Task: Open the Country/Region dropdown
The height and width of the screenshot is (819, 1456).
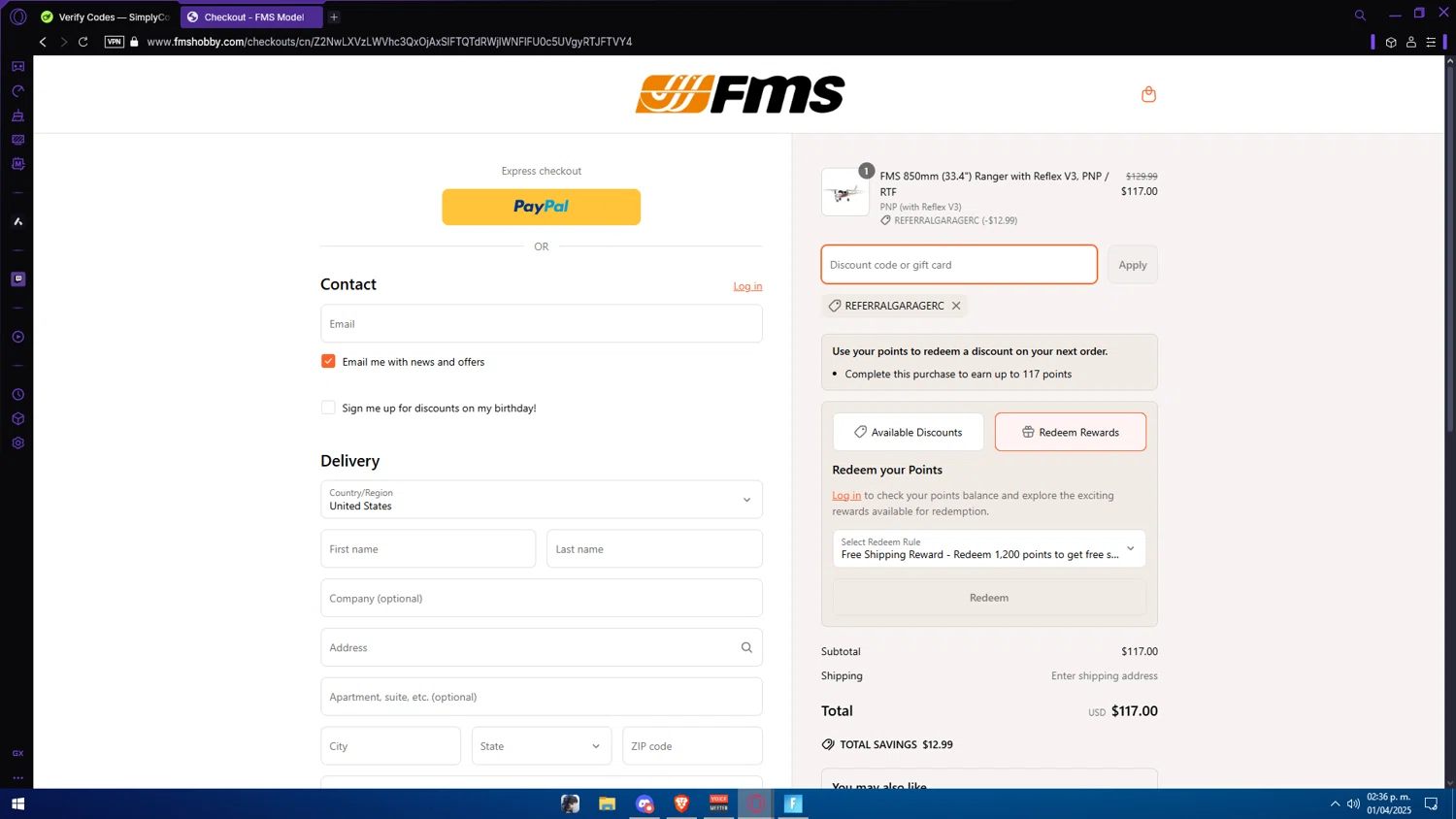Action: (x=542, y=500)
